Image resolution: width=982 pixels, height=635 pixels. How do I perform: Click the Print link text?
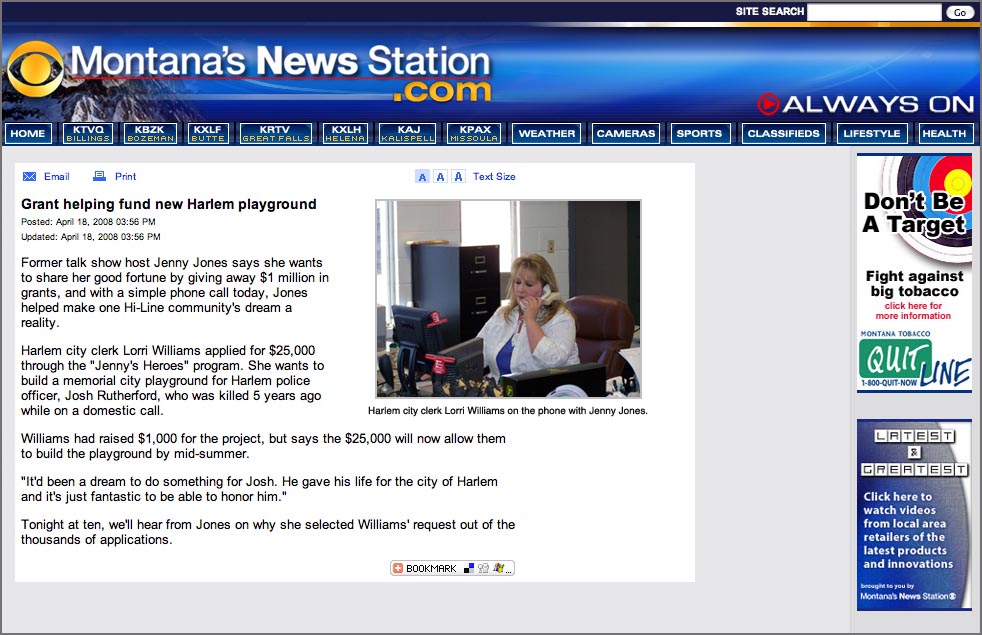point(125,177)
